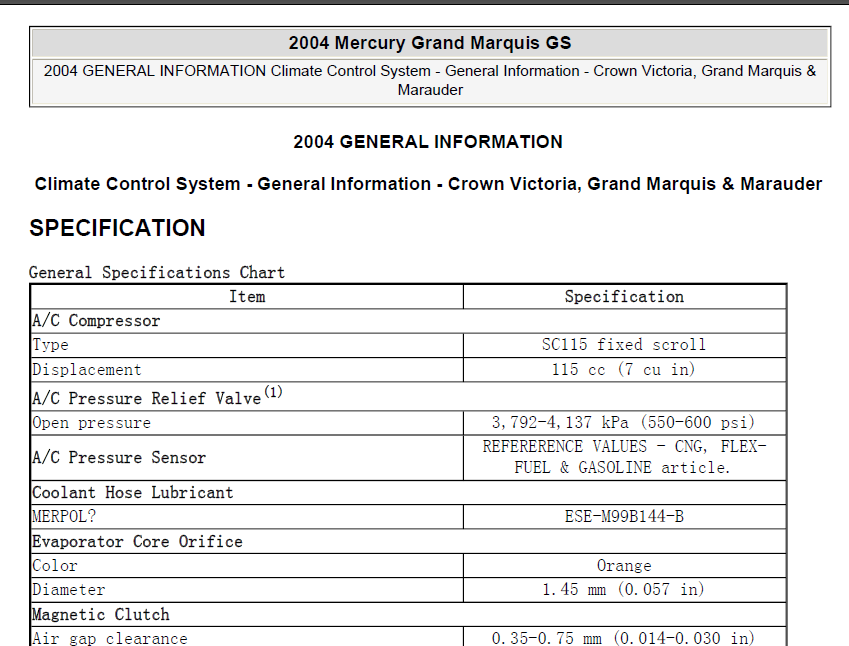Click header subtitle '2004 GENERAL INFORMATION Climate Control System'
849x646 pixels.
[430, 80]
